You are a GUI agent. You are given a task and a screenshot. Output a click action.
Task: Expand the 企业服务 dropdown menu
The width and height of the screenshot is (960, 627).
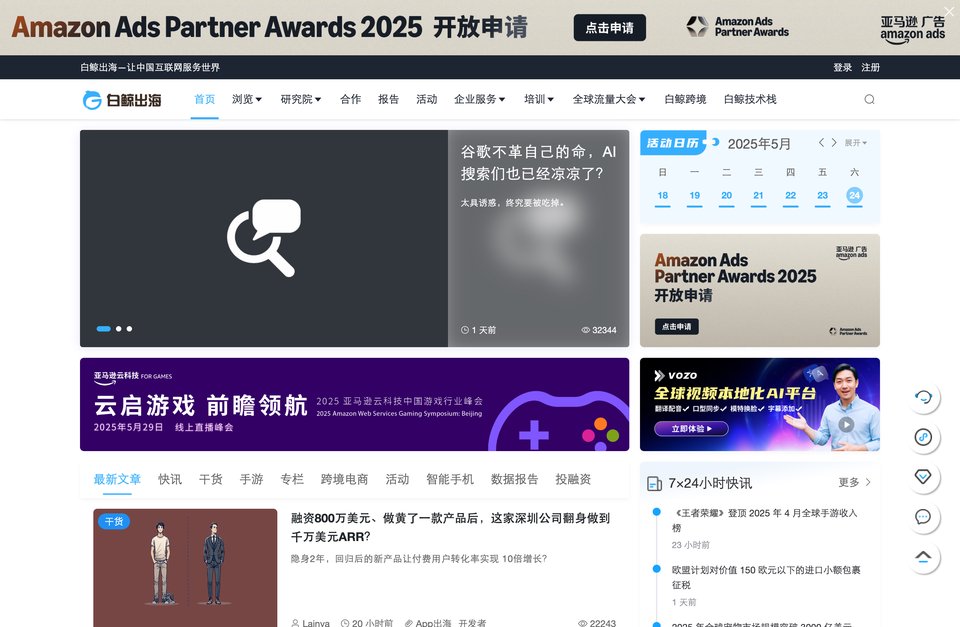coord(479,99)
